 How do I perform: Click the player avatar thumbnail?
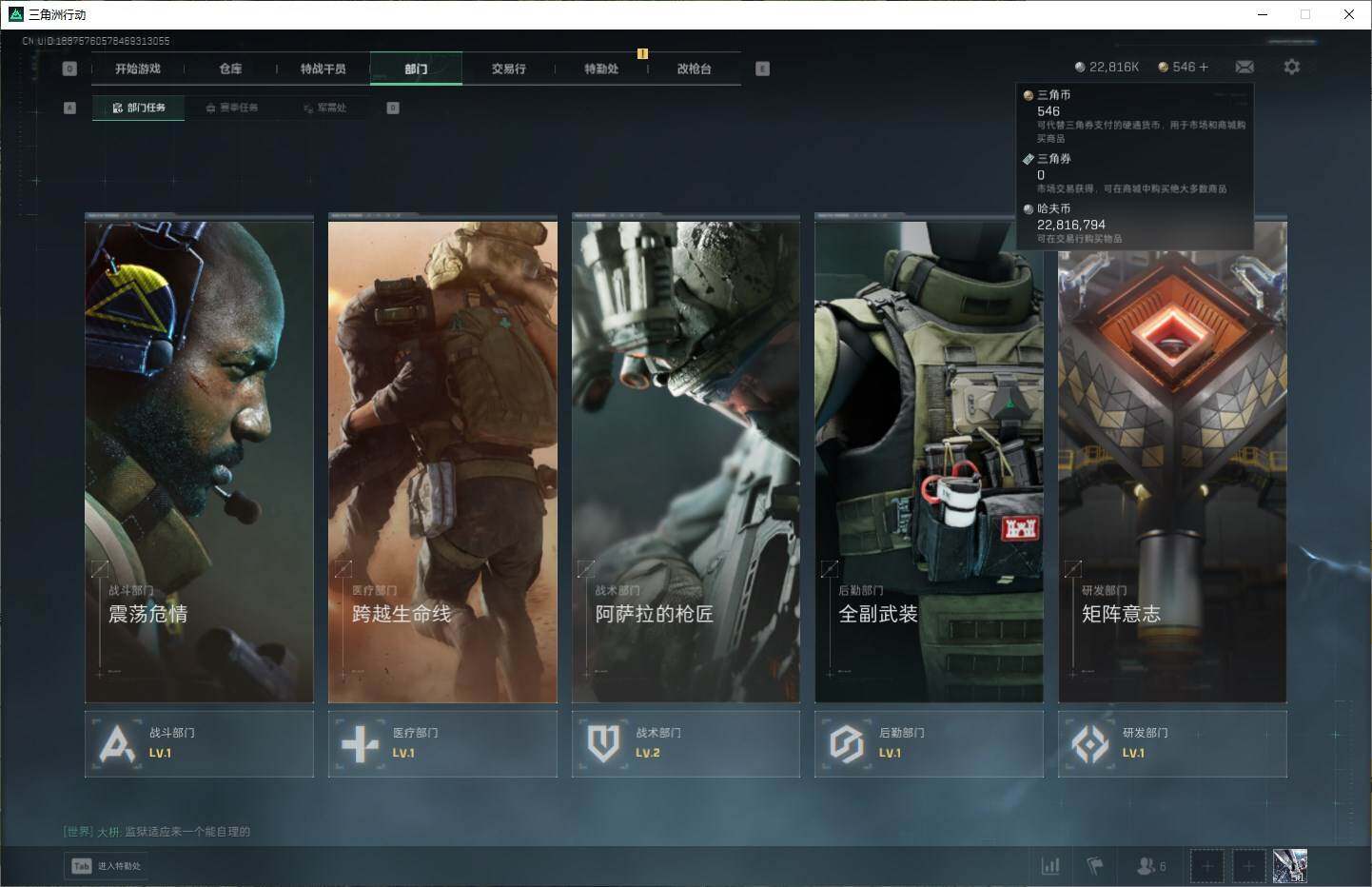click(1289, 866)
